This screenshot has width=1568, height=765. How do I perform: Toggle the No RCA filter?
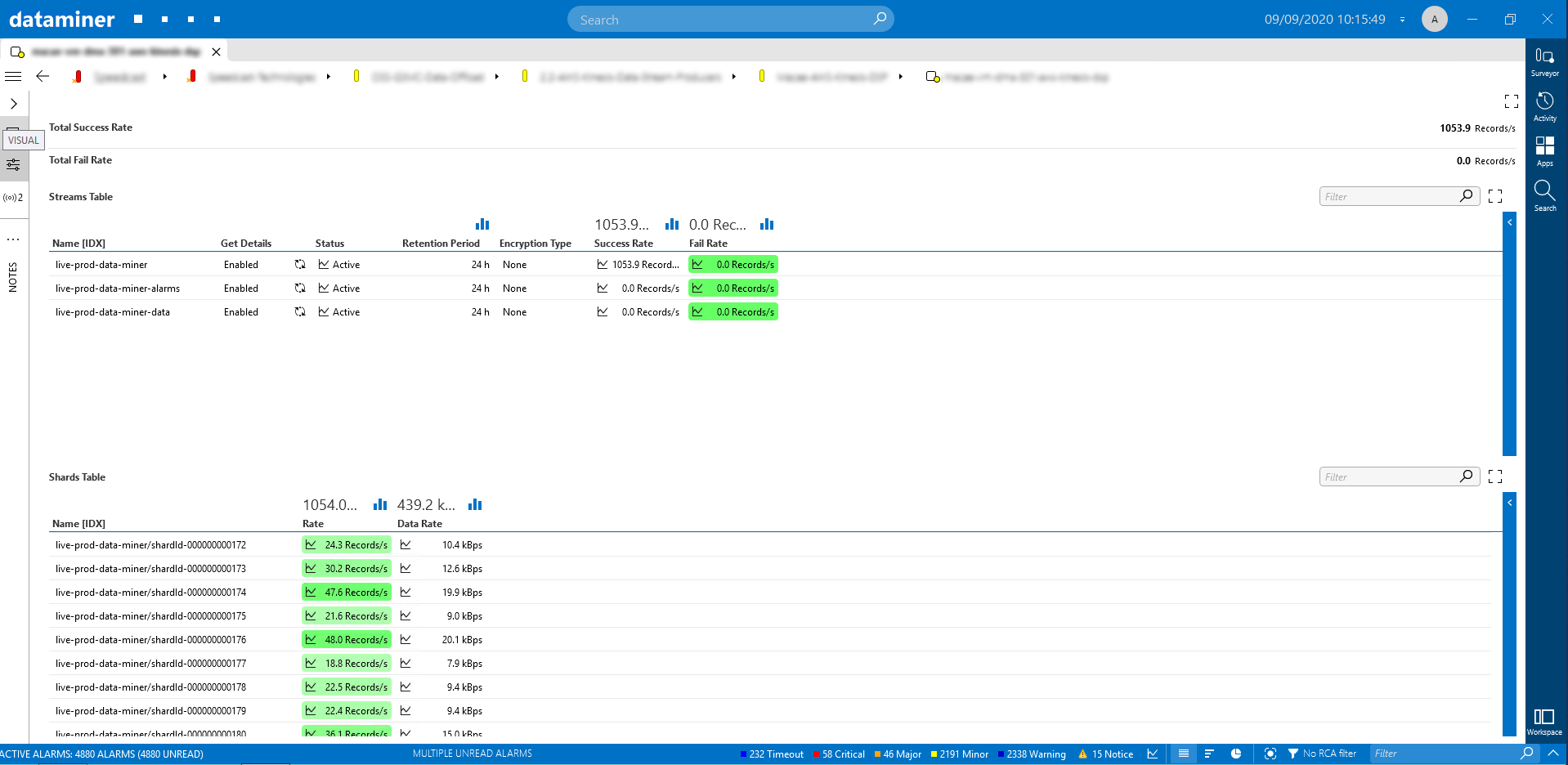point(1322,754)
